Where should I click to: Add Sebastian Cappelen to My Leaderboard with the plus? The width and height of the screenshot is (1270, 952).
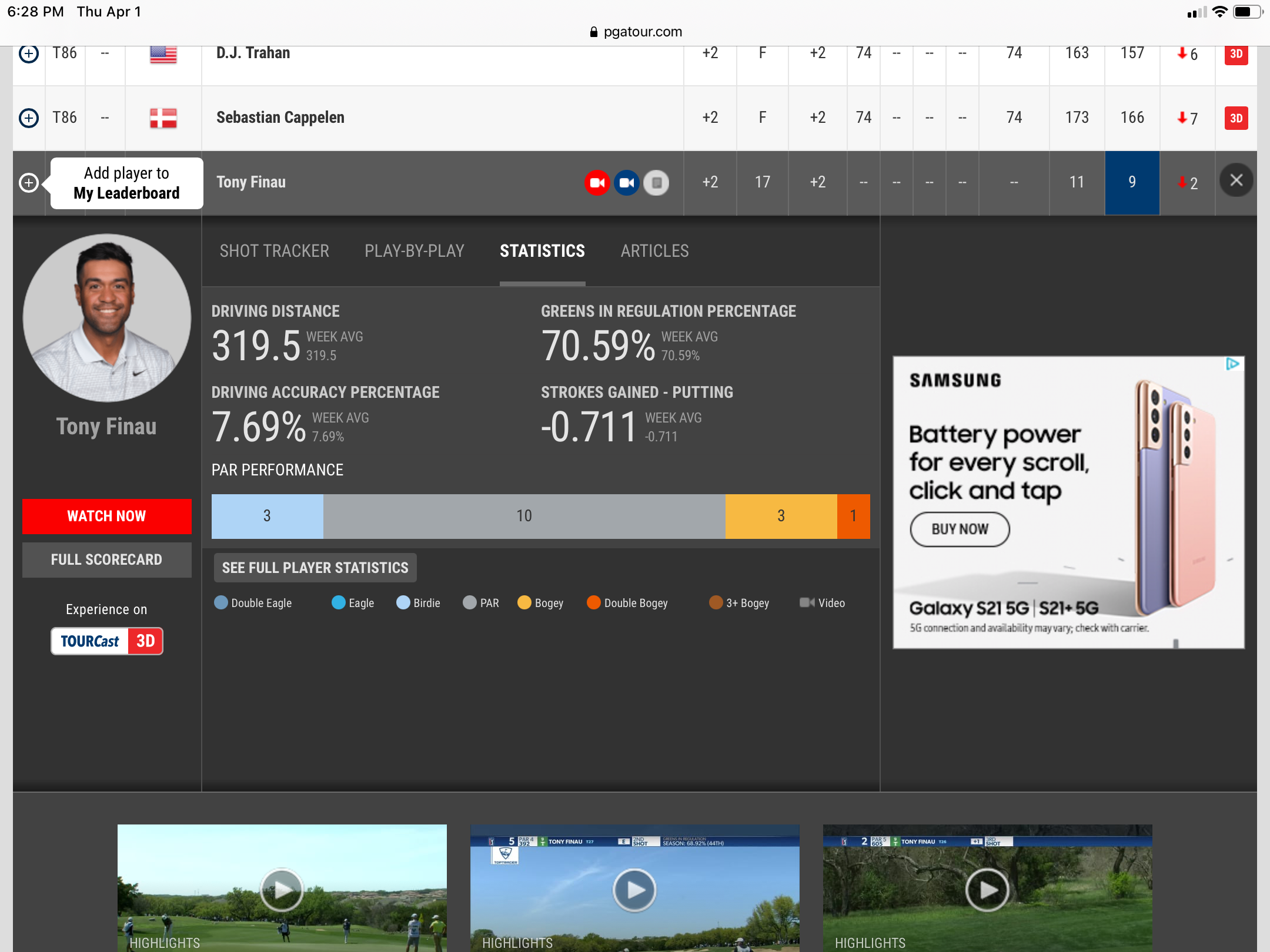coord(29,118)
